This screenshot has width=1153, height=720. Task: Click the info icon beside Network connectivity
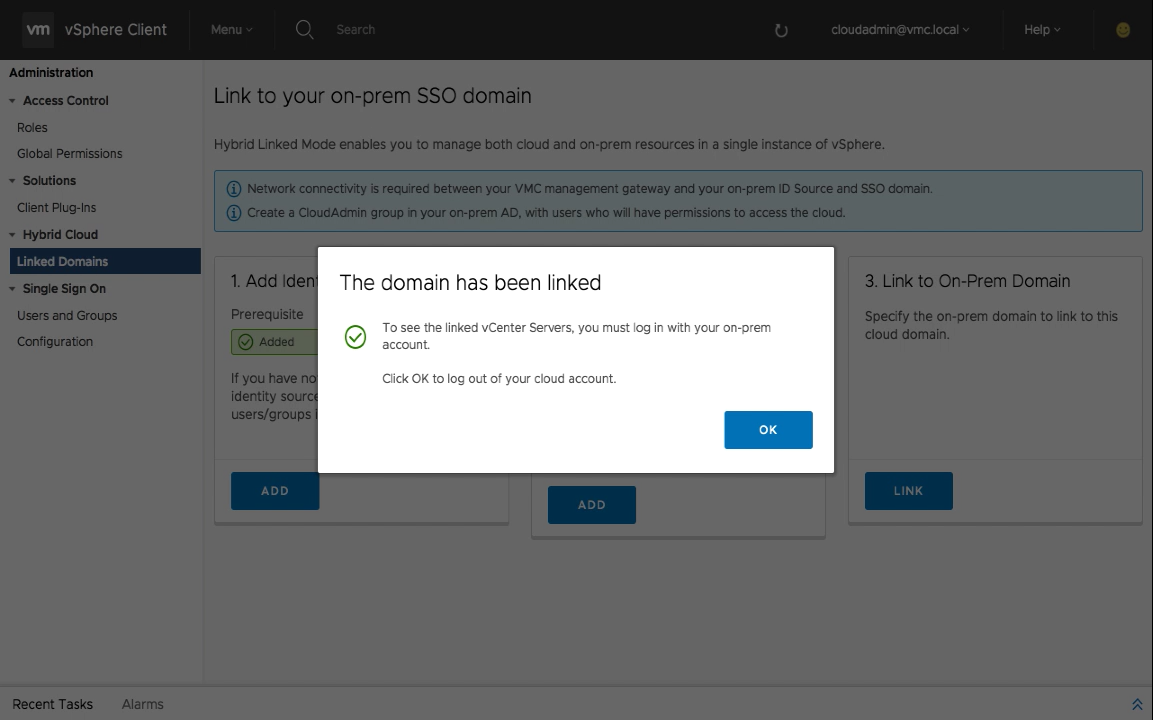(234, 188)
